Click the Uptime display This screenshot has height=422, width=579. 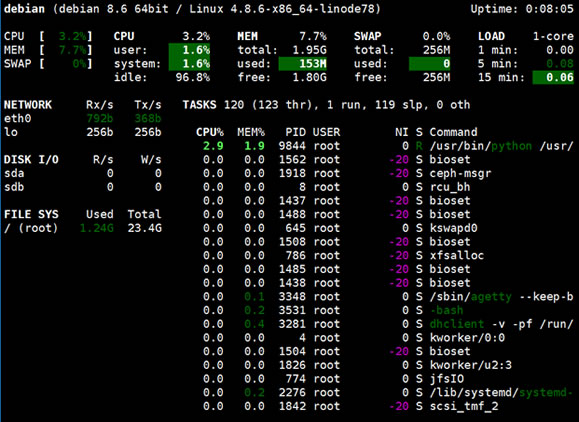point(522,9)
